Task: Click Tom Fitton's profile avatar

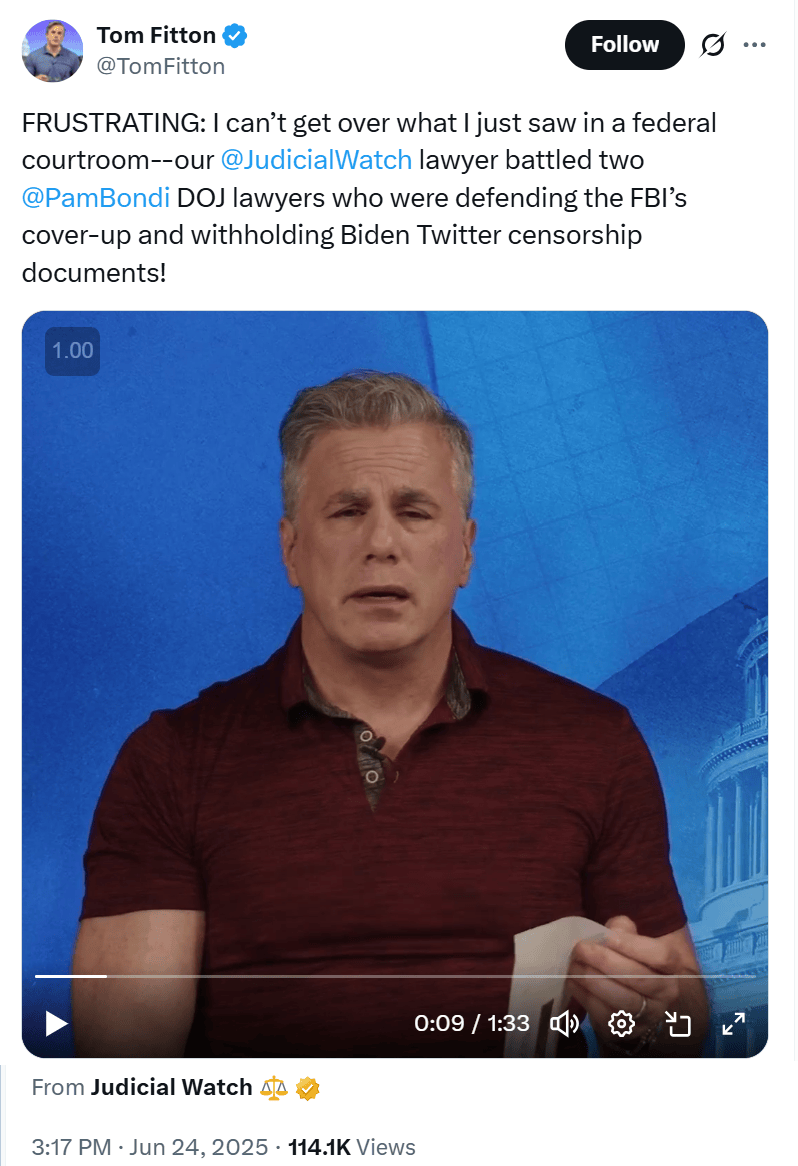Action: coord(52,51)
